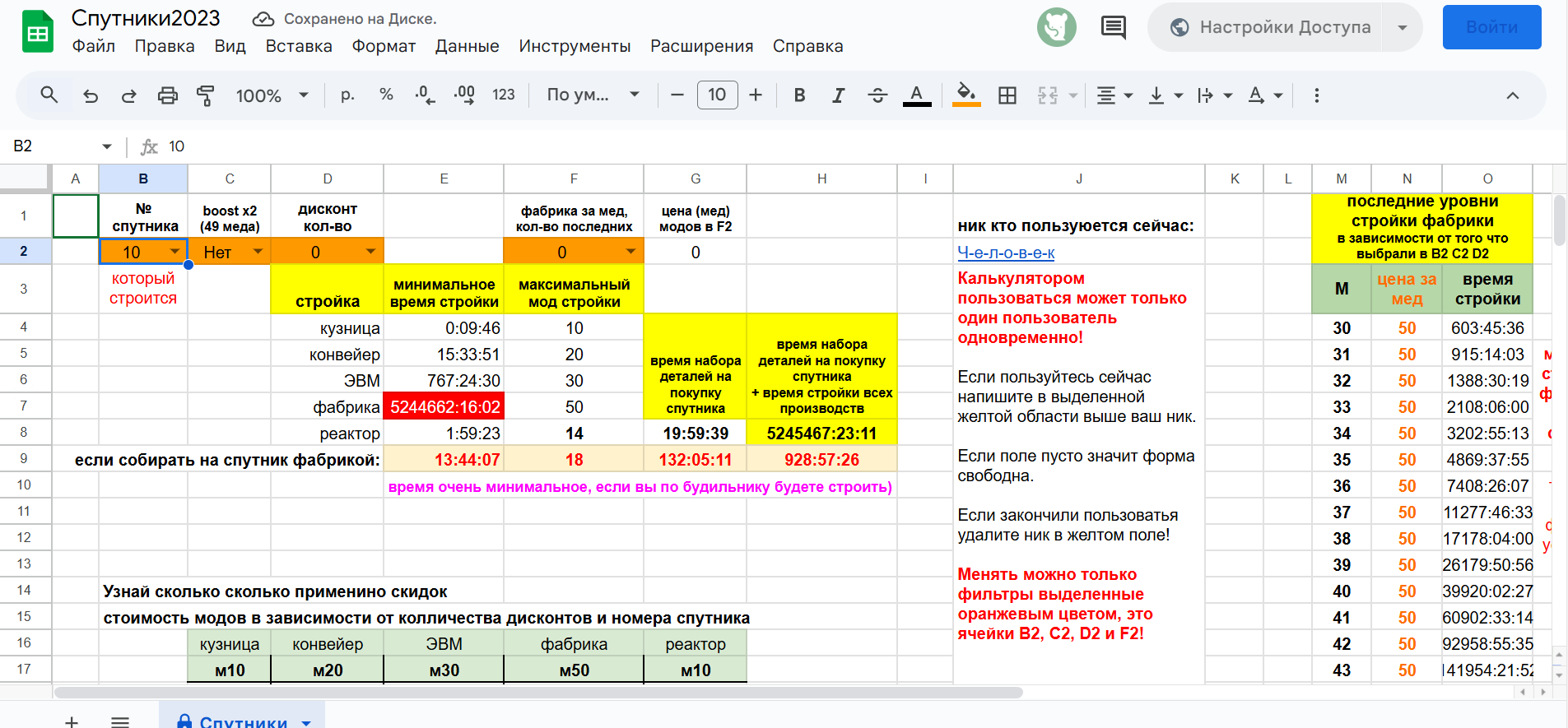Screen dimensions: 1568x728
Task: Open the three-dot more options menu
Action: click(x=1316, y=95)
